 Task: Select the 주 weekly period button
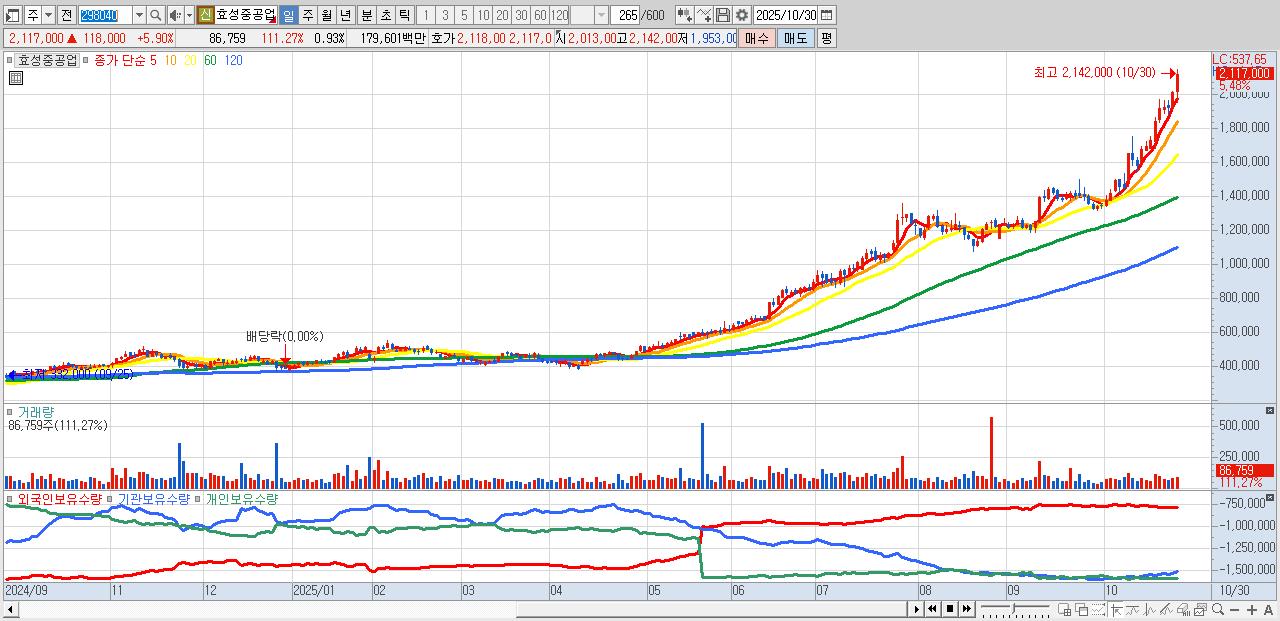pos(307,15)
